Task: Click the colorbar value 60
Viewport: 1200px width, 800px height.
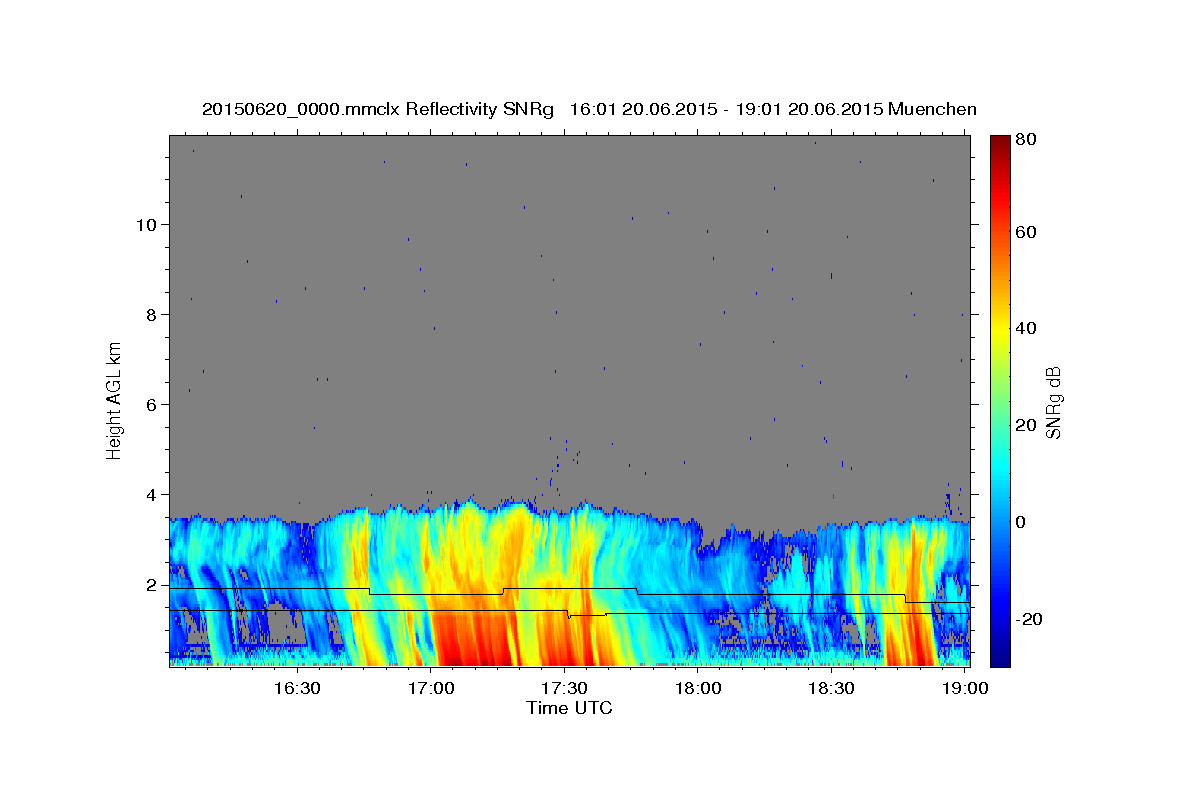Action: pos(1026,232)
